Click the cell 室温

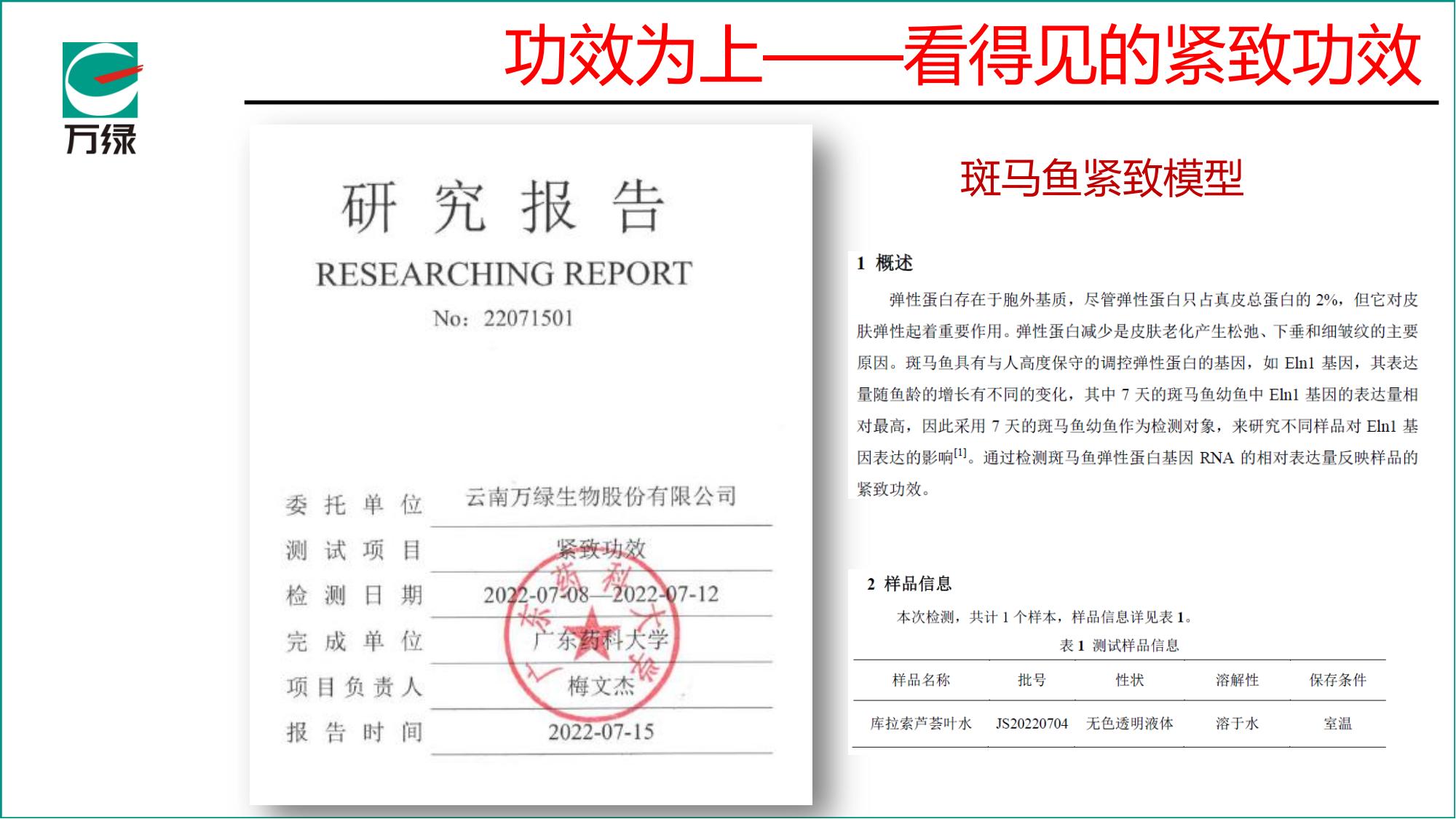[1337, 724]
